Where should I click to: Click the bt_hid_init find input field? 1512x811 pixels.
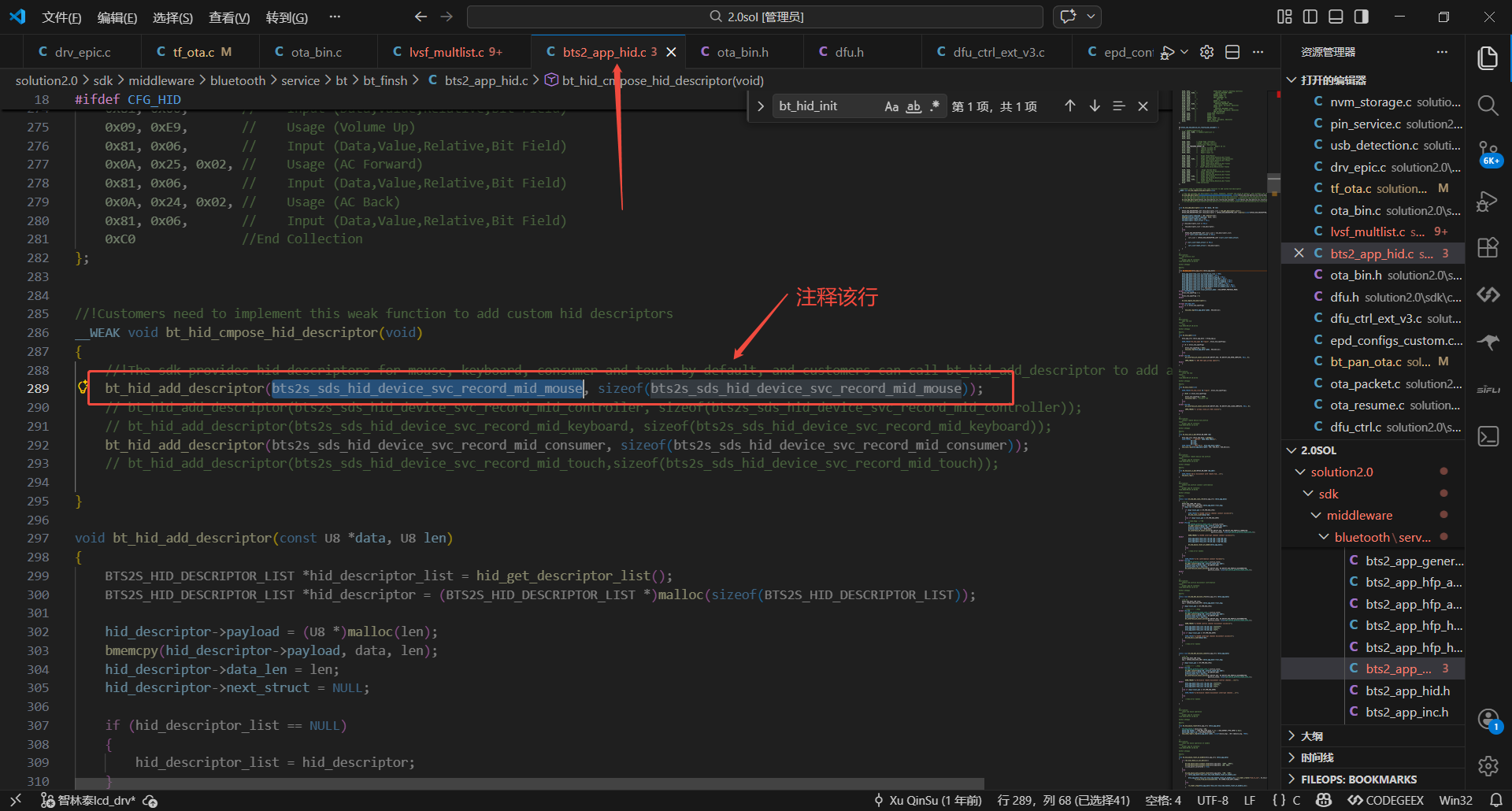pyautogui.click(x=828, y=106)
